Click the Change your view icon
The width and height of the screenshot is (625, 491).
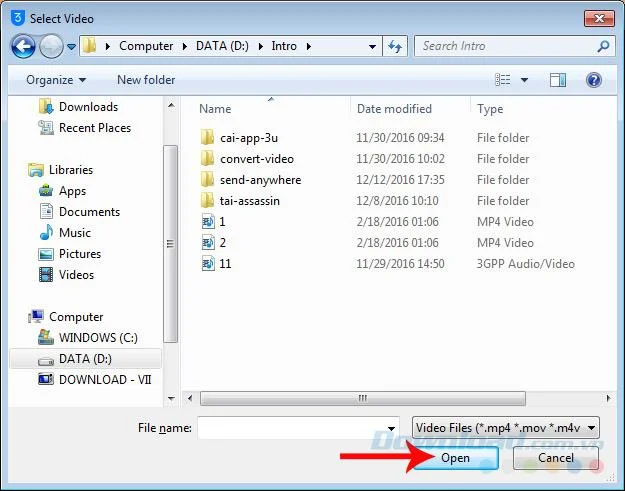click(503, 80)
